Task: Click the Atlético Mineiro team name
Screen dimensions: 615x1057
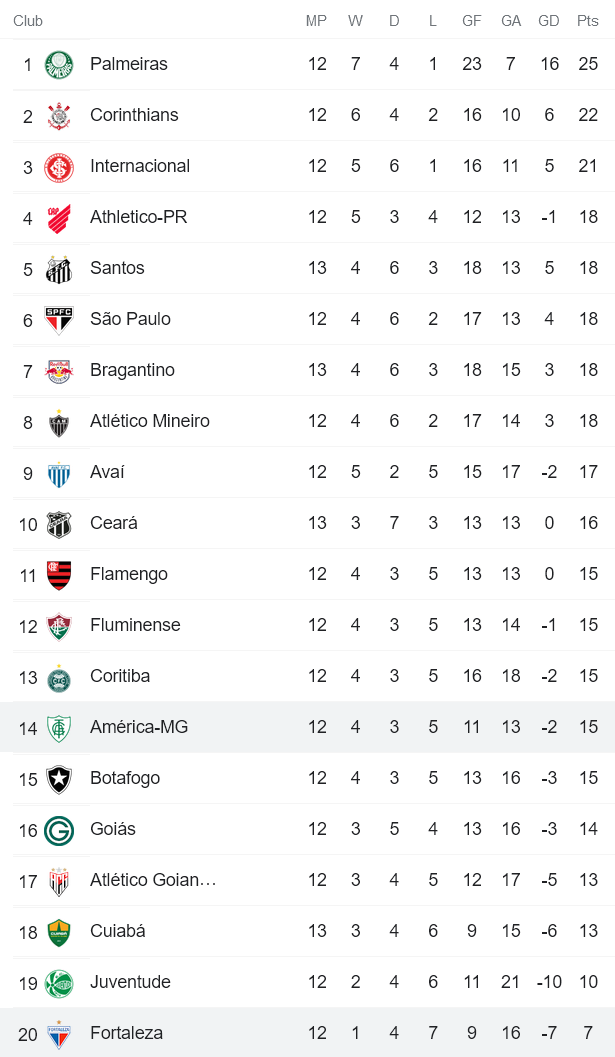Action: (x=150, y=421)
